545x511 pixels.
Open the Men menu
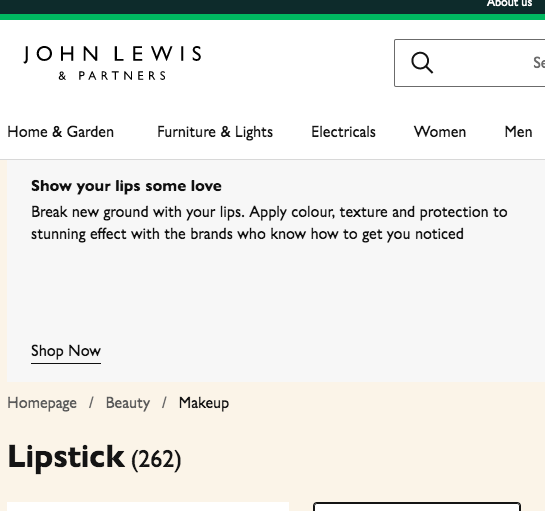(x=518, y=132)
